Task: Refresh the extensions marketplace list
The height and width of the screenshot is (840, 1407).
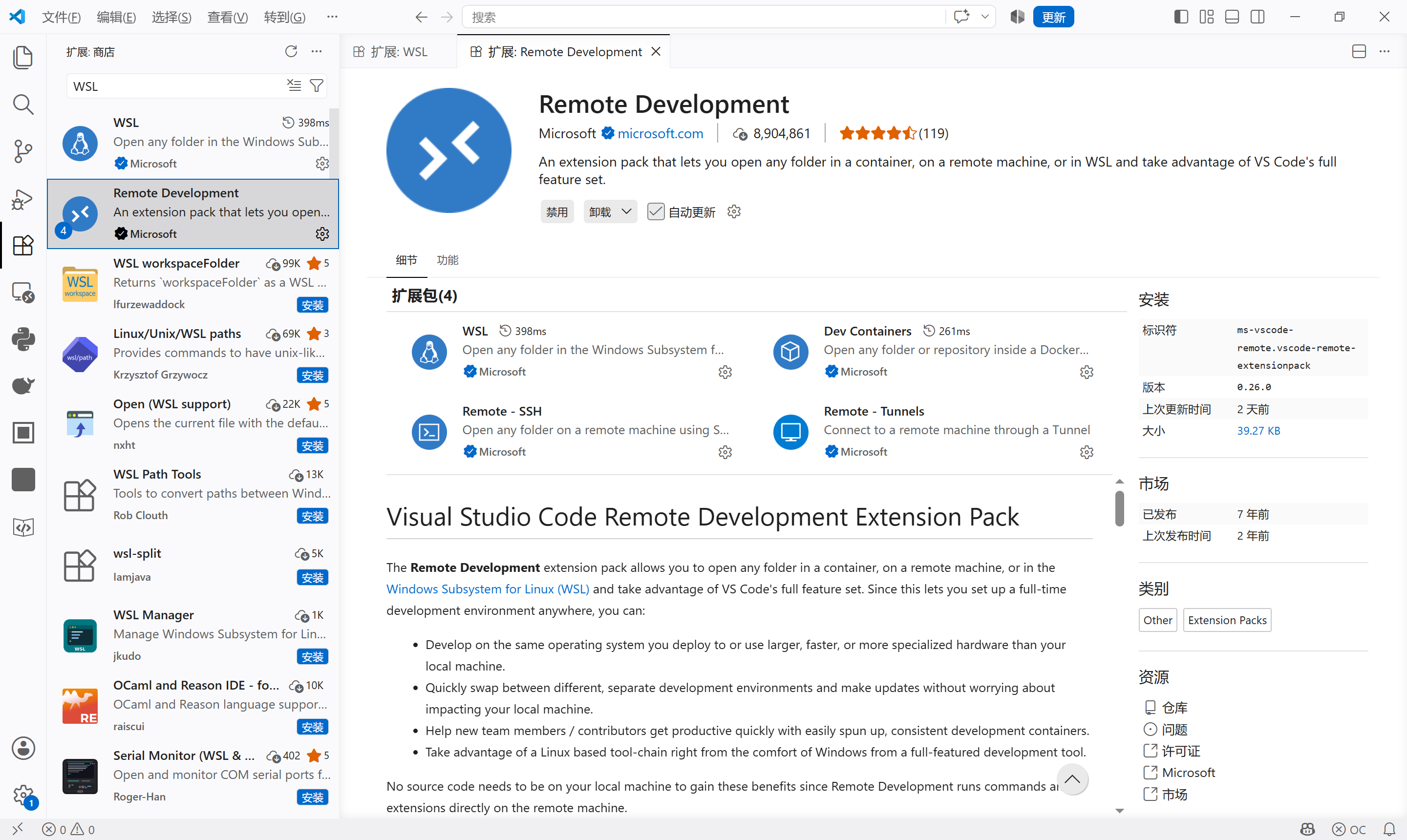Action: click(x=291, y=51)
